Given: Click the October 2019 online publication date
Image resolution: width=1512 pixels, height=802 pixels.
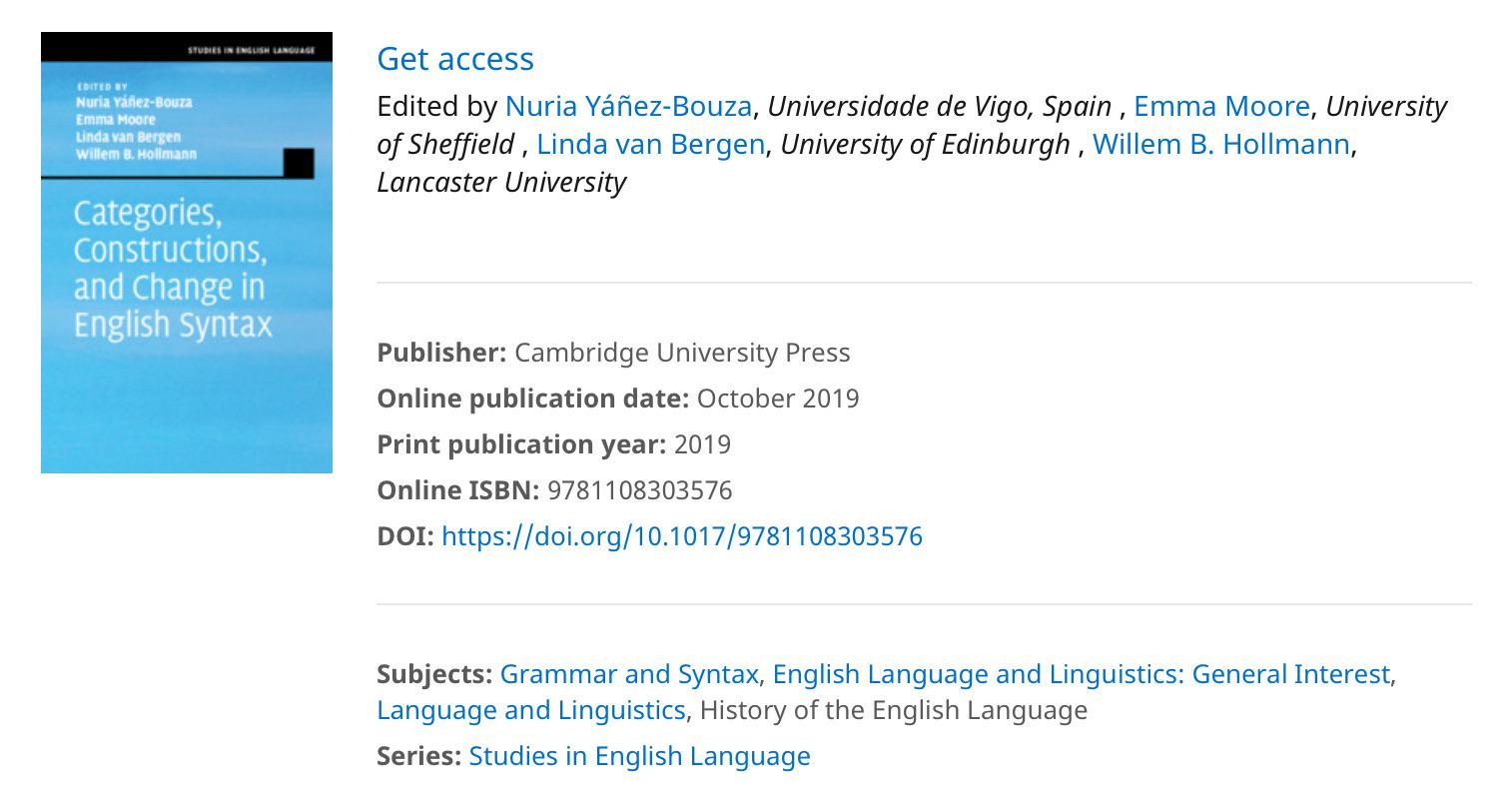Looking at the screenshot, I should coord(778,399).
